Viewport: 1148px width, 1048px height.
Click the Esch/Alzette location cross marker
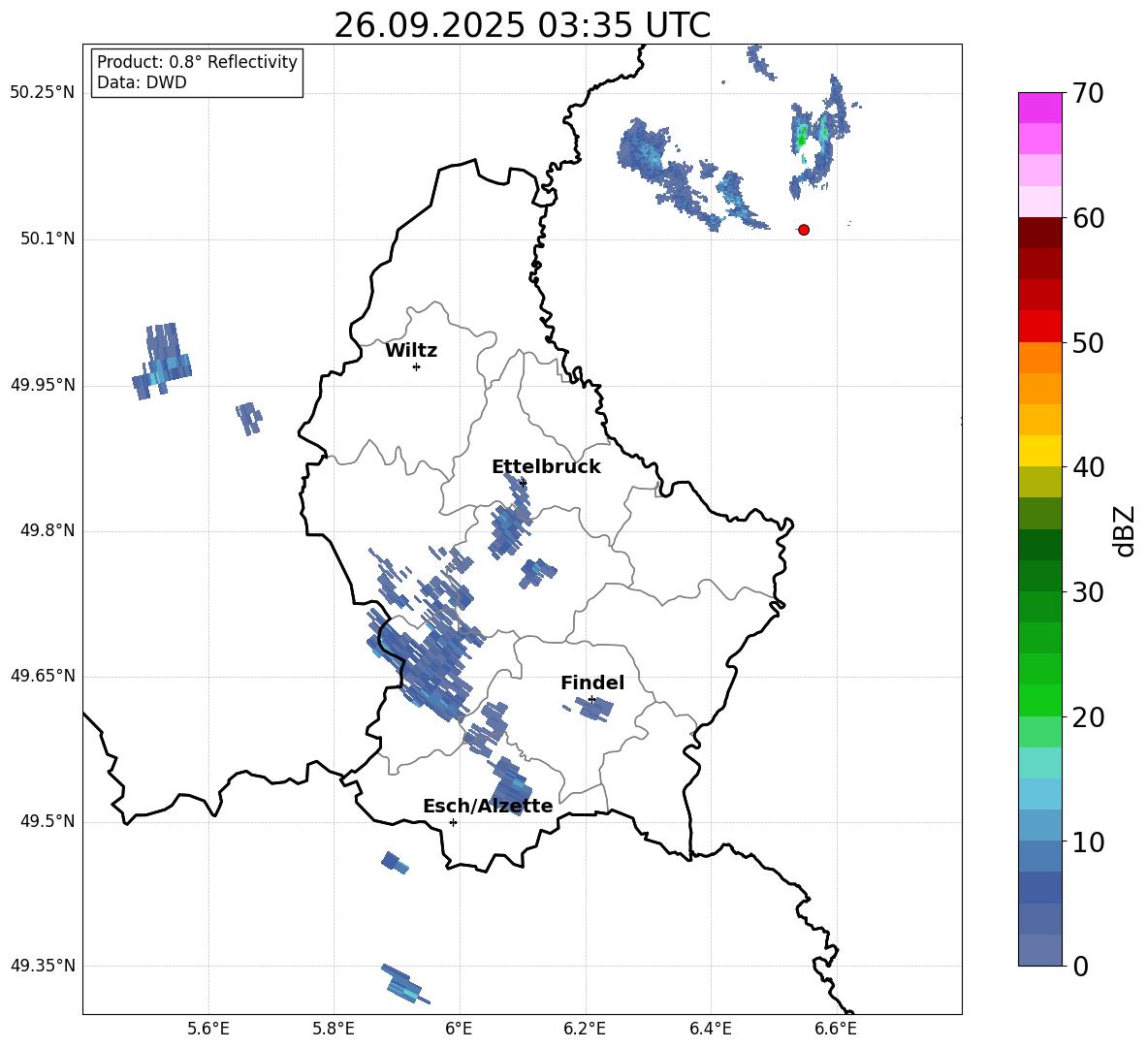453,822
